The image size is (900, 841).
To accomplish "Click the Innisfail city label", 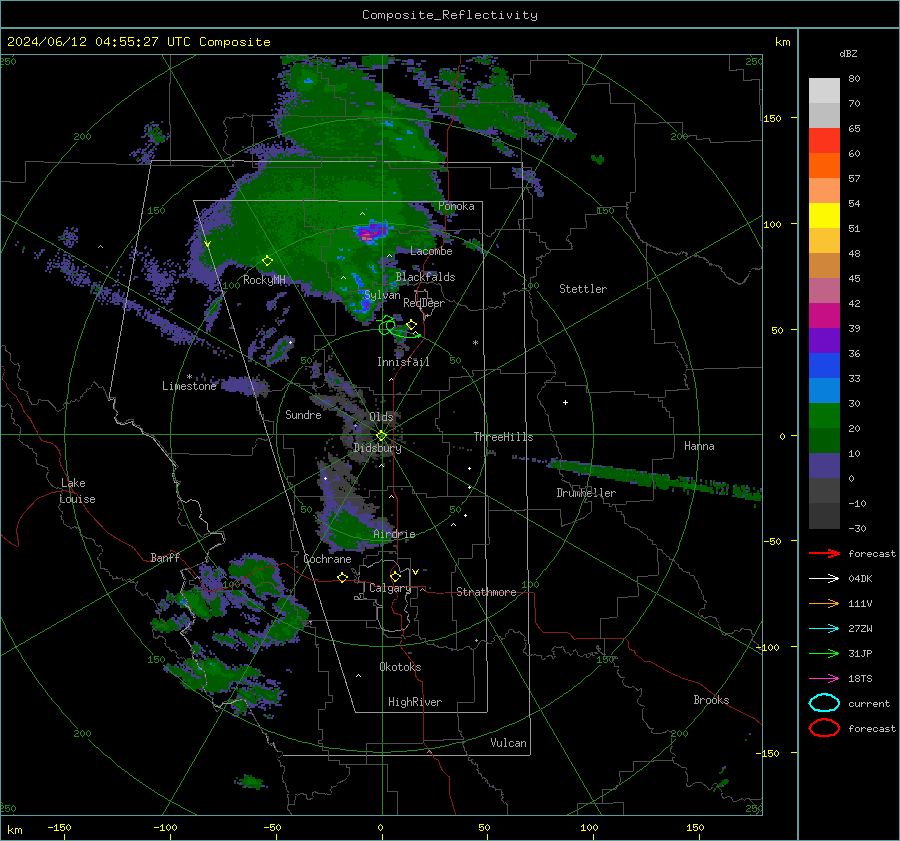I will (403, 362).
